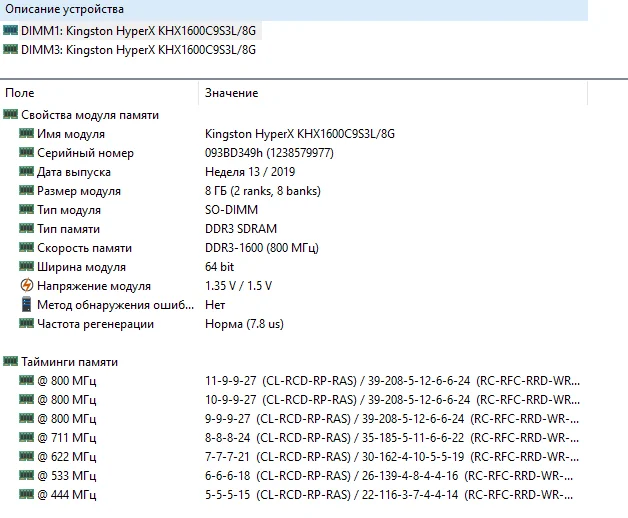Click icon beside Тип памяти
This screenshot has height=518, width=628.
pos(26,228)
